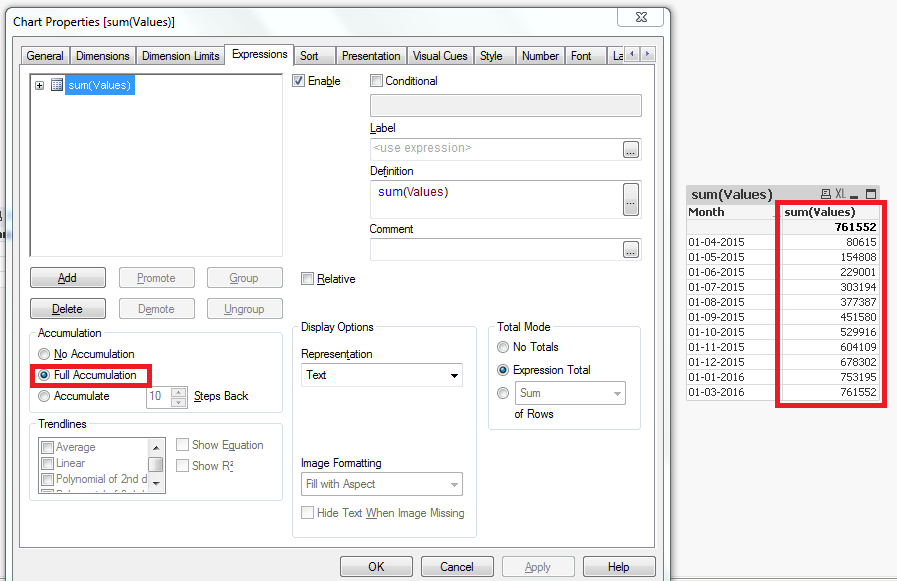The image size is (897, 581).
Task: Open the Sum of Rows aggregation dropdown
Action: [x=570, y=393]
